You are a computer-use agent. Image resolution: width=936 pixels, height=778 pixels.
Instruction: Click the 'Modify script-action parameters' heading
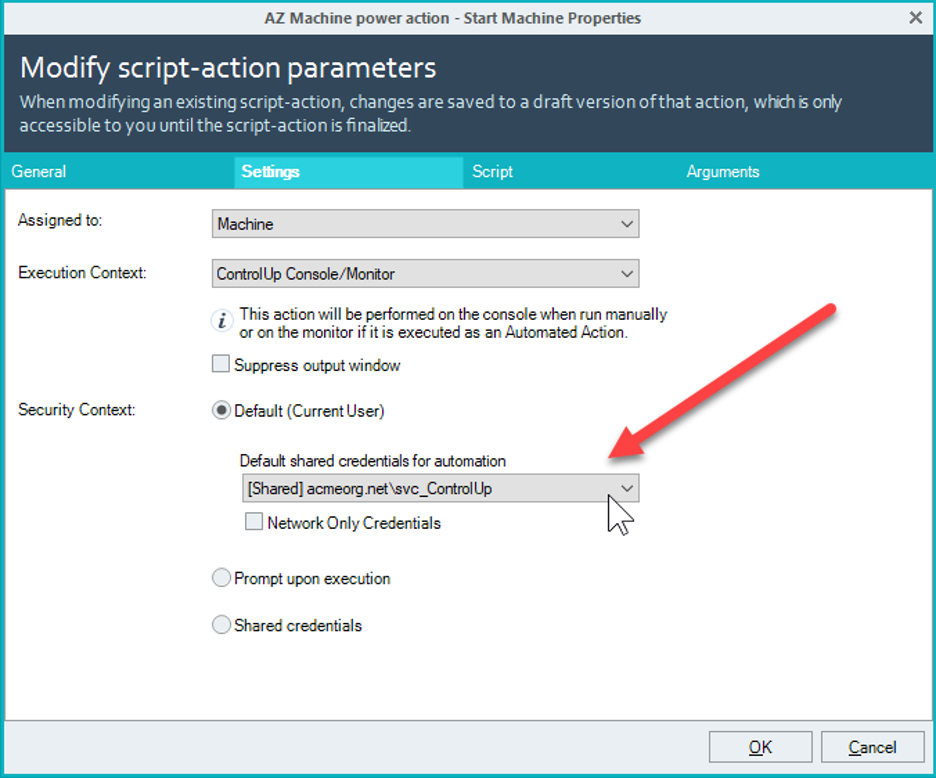[x=228, y=67]
